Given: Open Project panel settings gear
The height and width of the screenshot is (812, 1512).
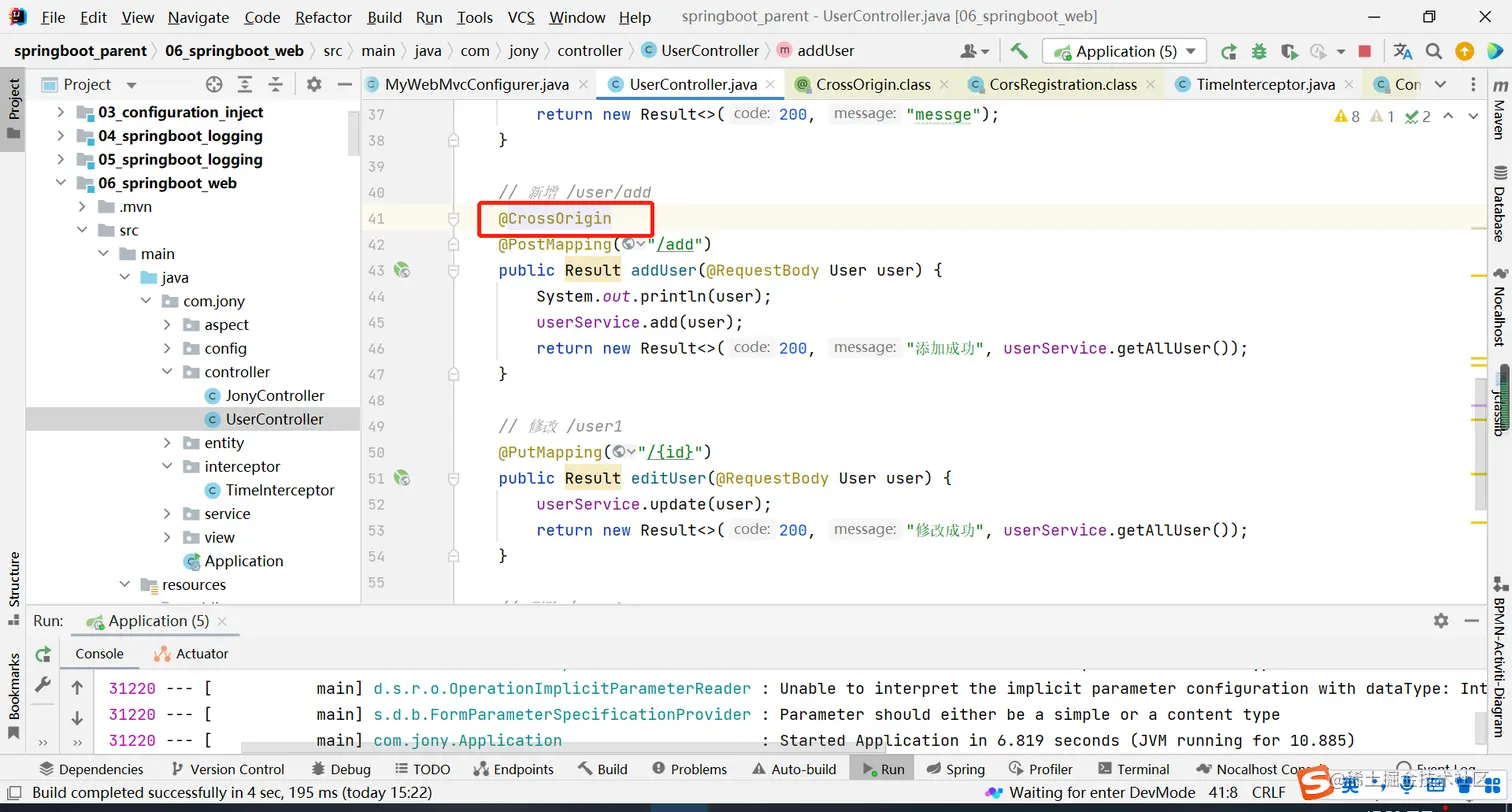Looking at the screenshot, I should coord(314,85).
